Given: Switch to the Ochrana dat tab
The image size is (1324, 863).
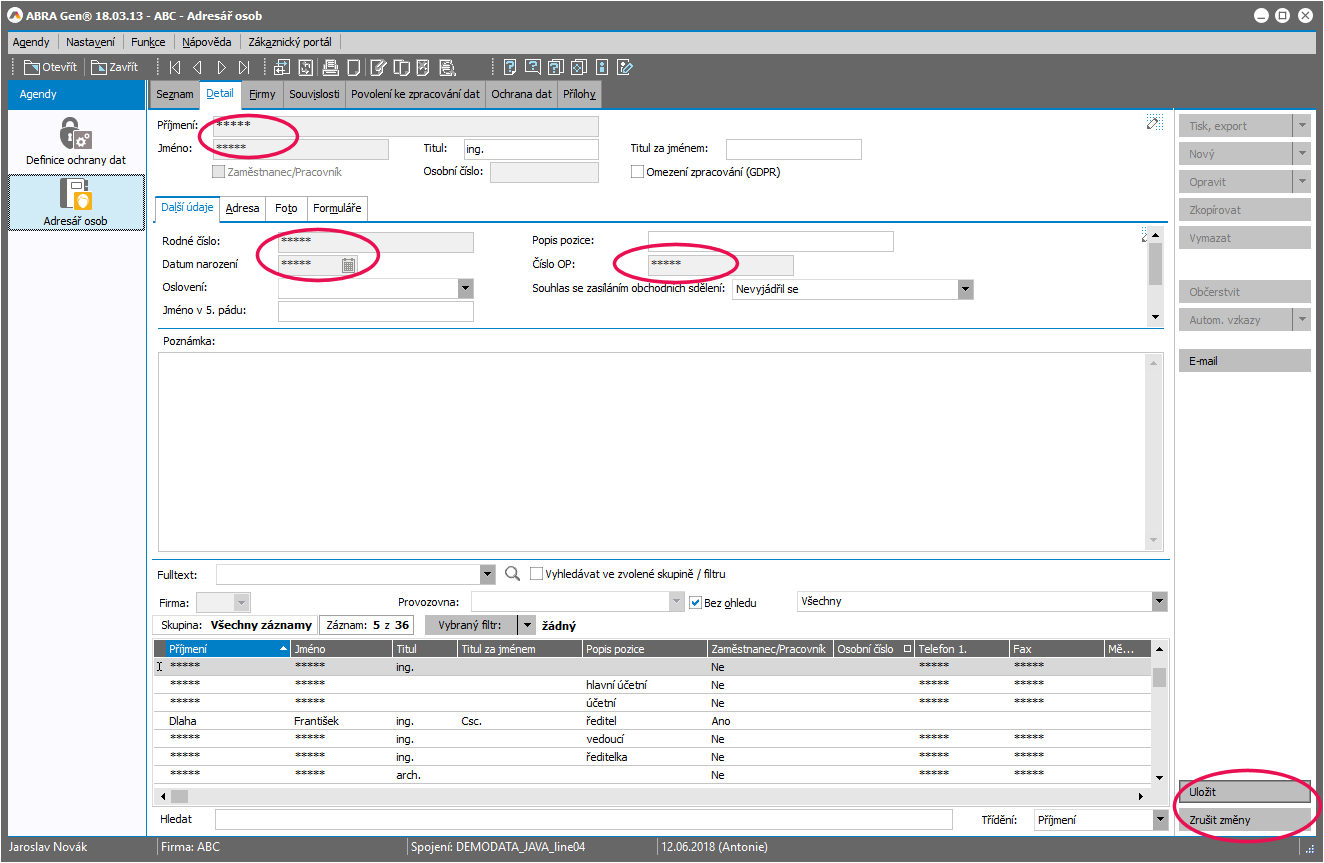Looking at the screenshot, I should point(521,94).
